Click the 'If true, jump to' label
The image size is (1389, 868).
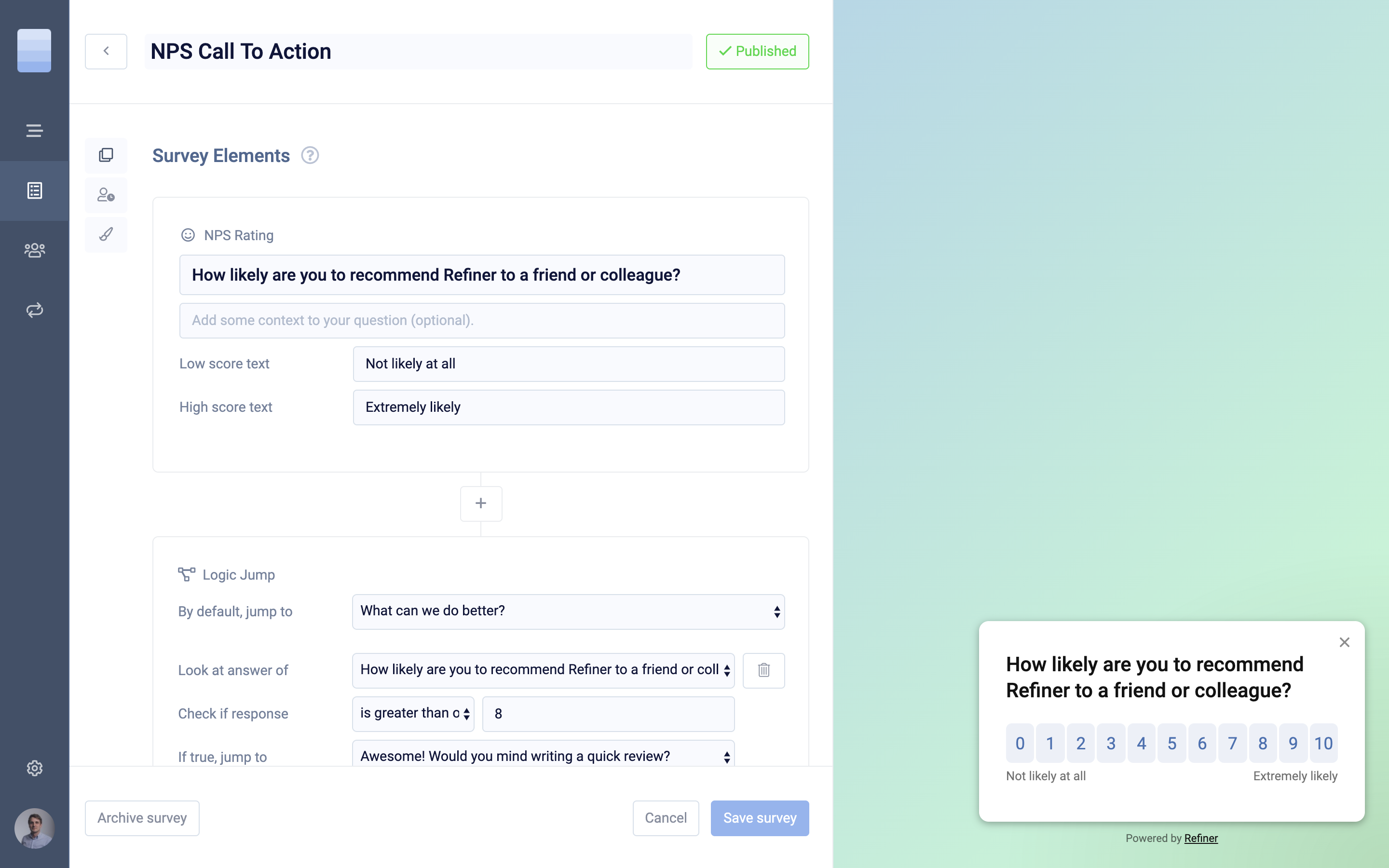(223, 757)
